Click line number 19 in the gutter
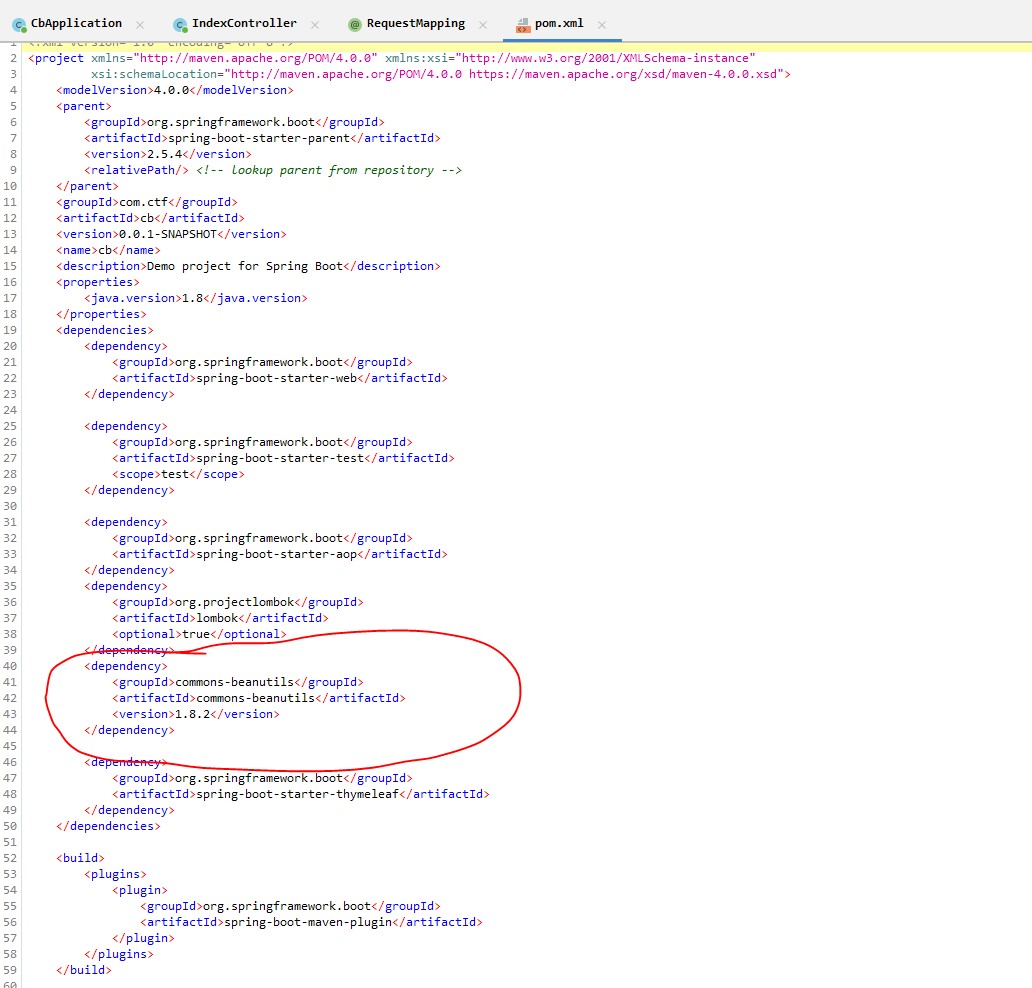This screenshot has height=988, width=1032. (10, 330)
